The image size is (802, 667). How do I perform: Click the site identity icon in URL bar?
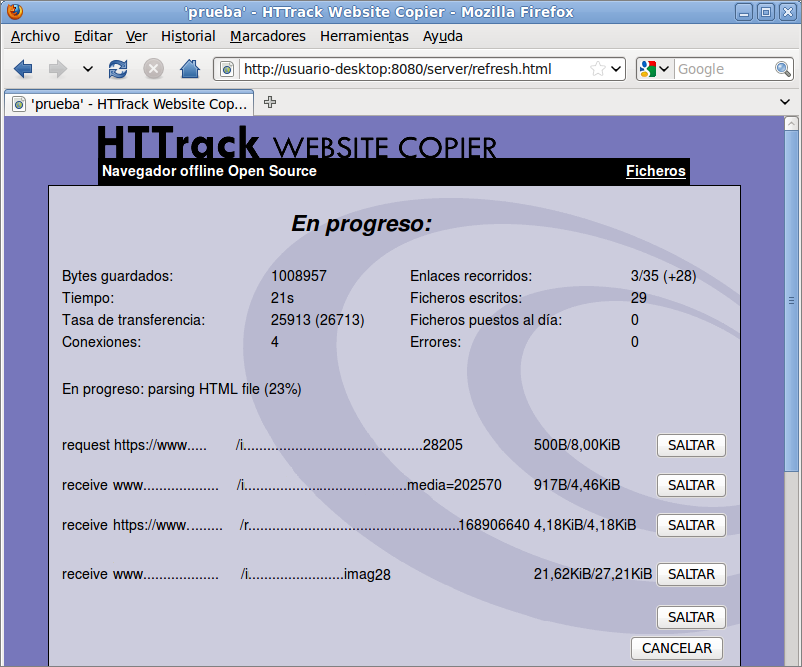[x=227, y=69]
